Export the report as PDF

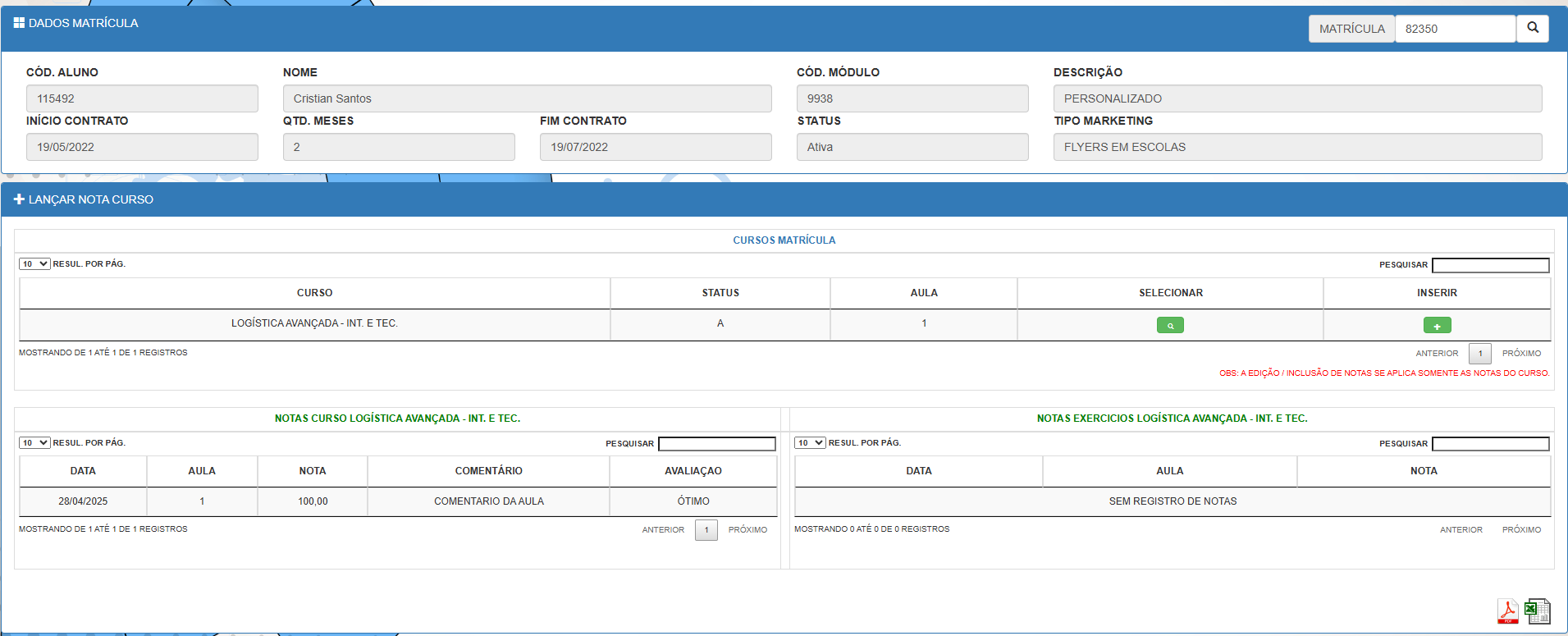1507,611
